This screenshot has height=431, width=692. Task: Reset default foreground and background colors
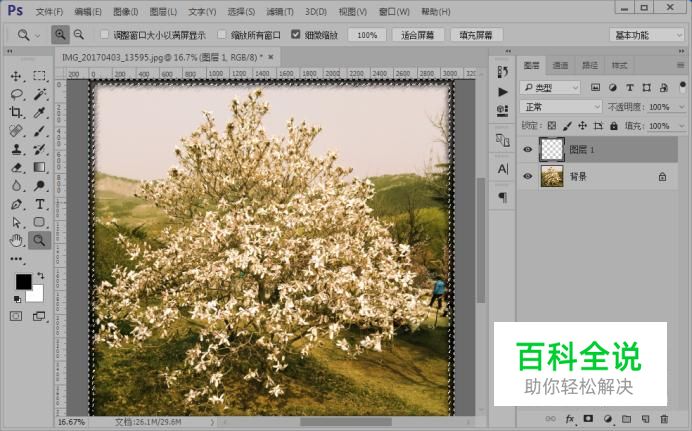pyautogui.click(x=17, y=299)
